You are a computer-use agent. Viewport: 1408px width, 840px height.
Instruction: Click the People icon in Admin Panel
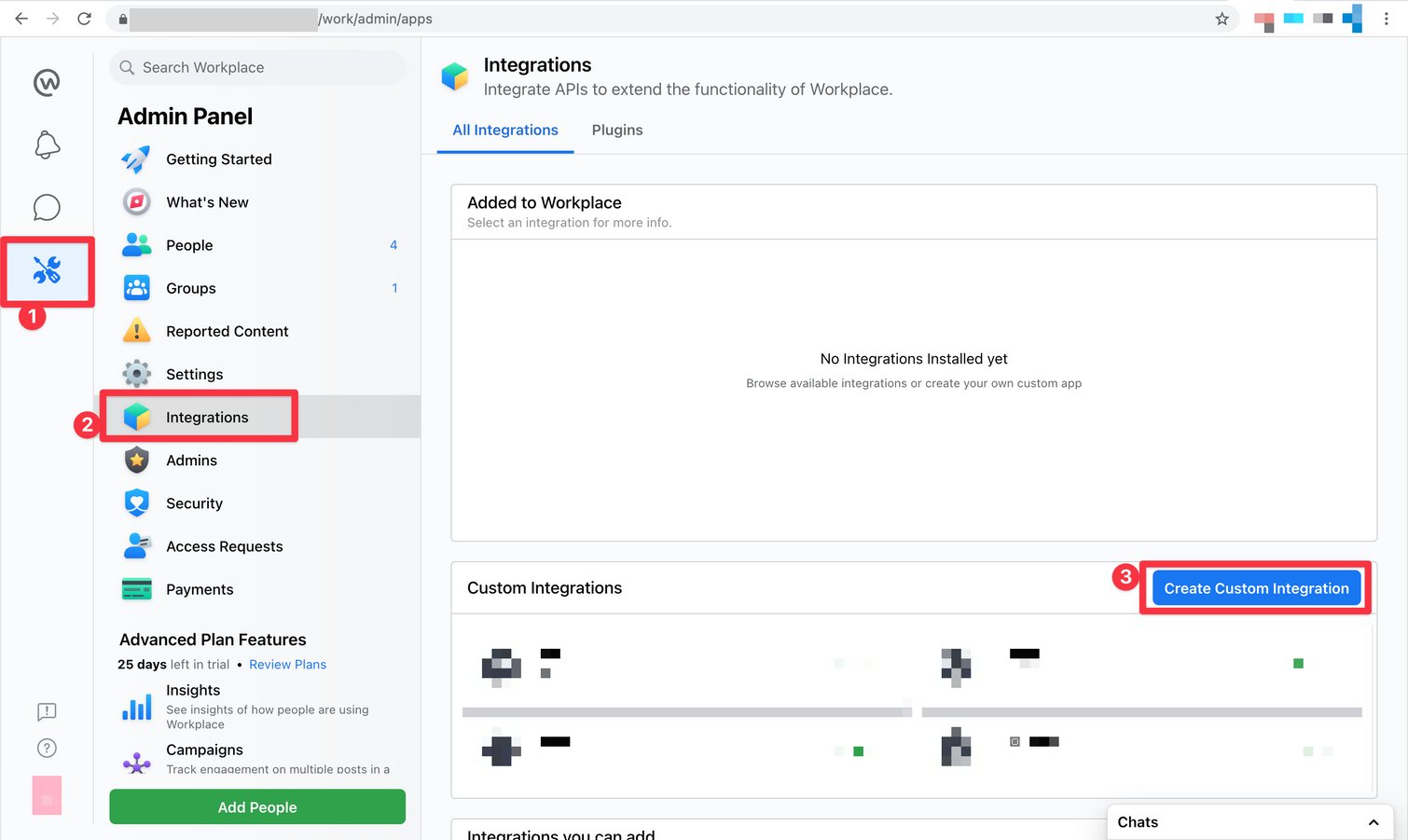(x=136, y=245)
